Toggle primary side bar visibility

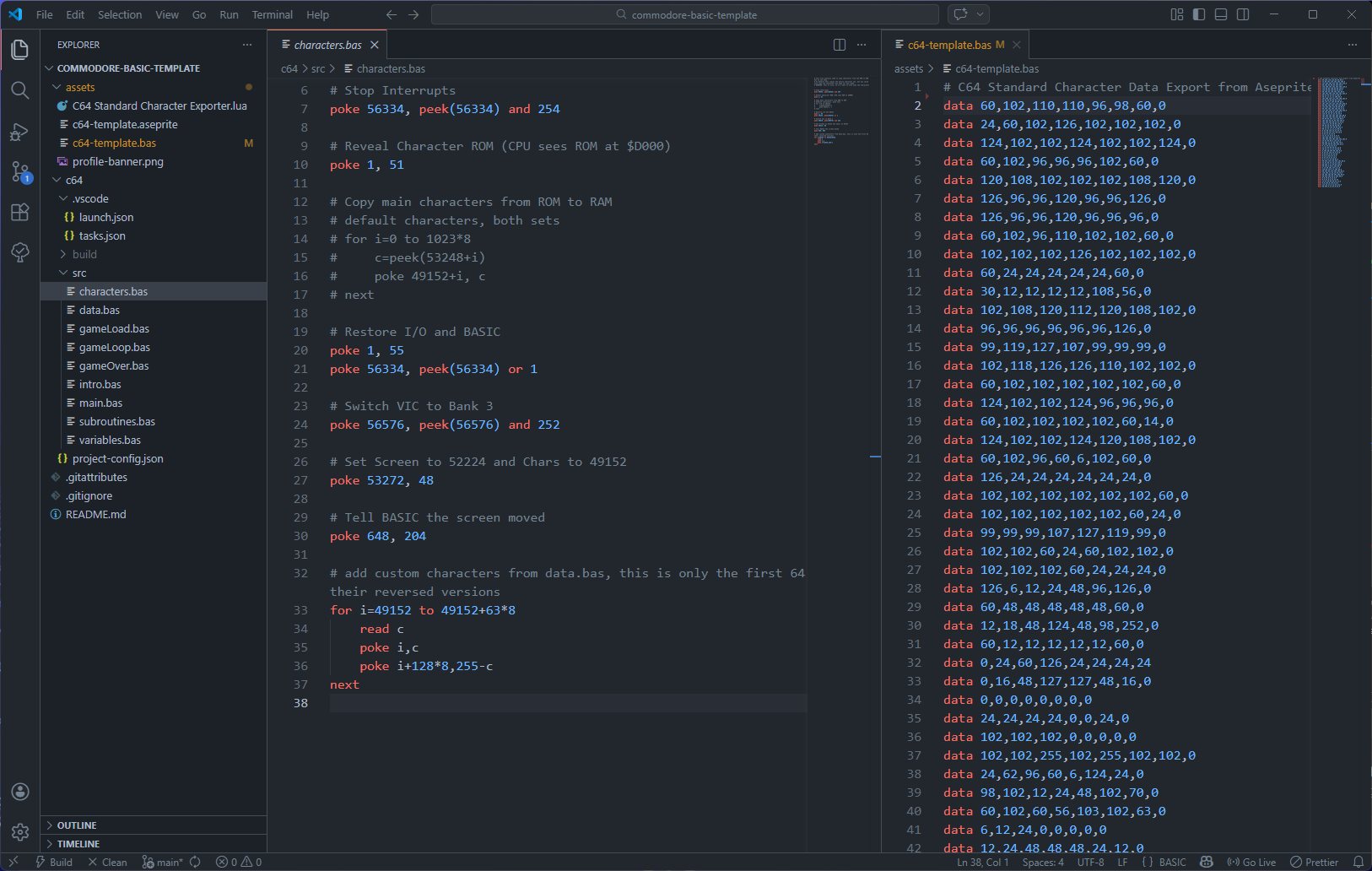coord(1199,14)
